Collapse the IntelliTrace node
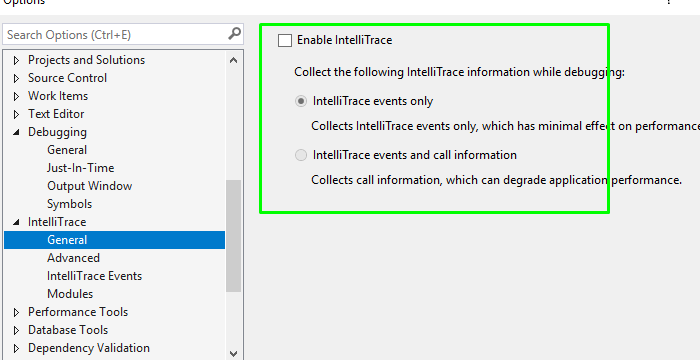Image resolution: width=700 pixels, height=360 pixels. 17,222
